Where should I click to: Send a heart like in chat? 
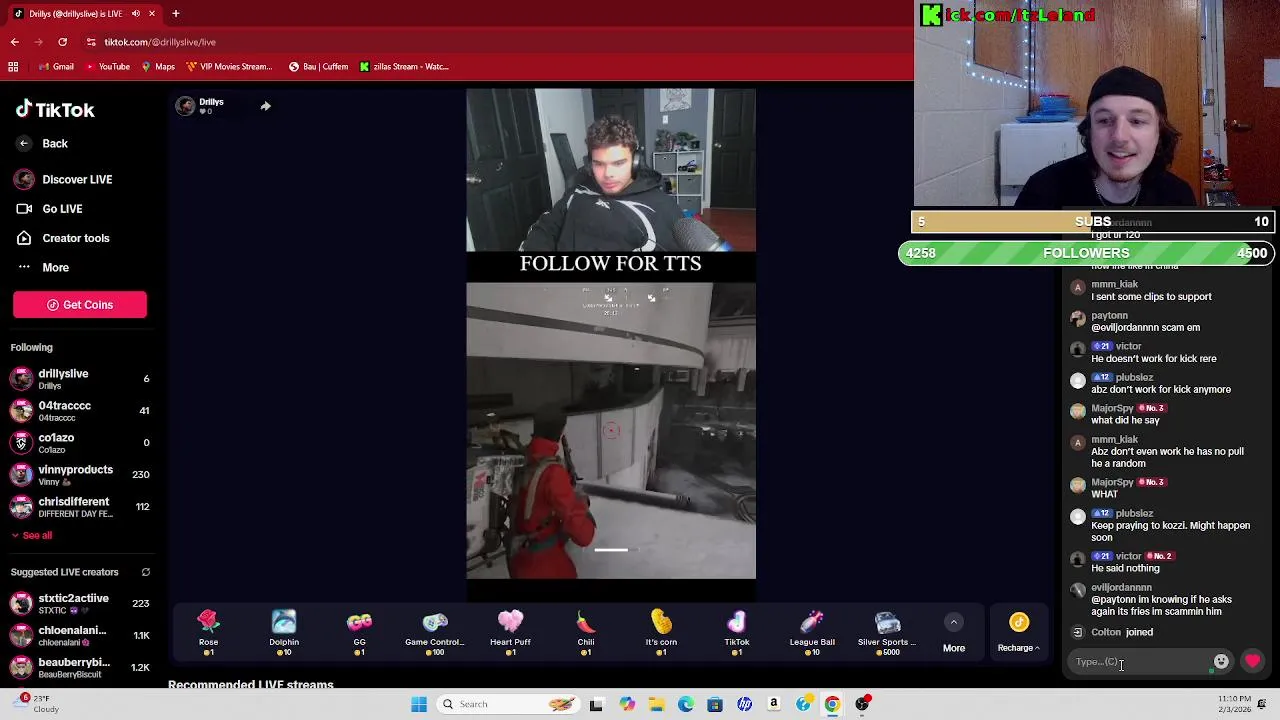pyautogui.click(x=1253, y=662)
